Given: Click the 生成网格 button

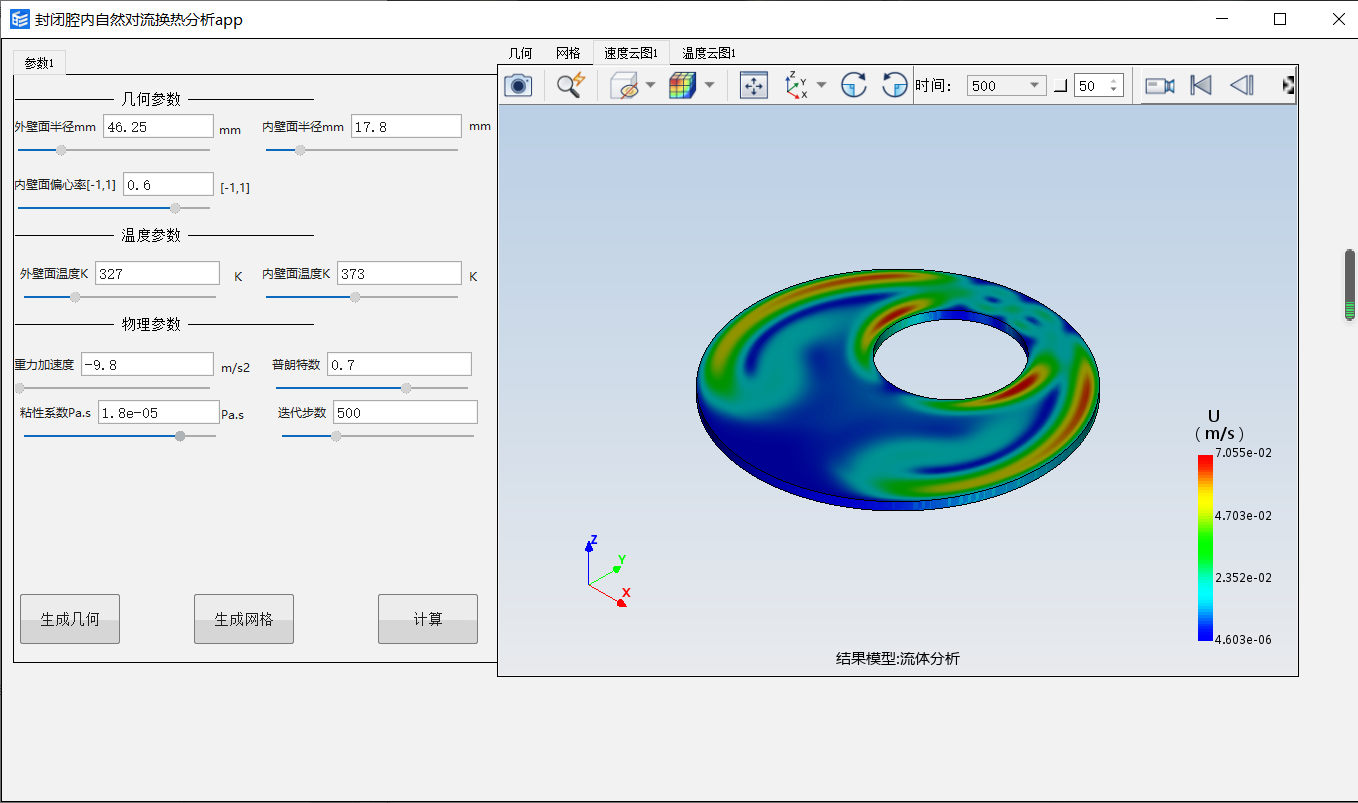Looking at the screenshot, I should [x=244, y=619].
